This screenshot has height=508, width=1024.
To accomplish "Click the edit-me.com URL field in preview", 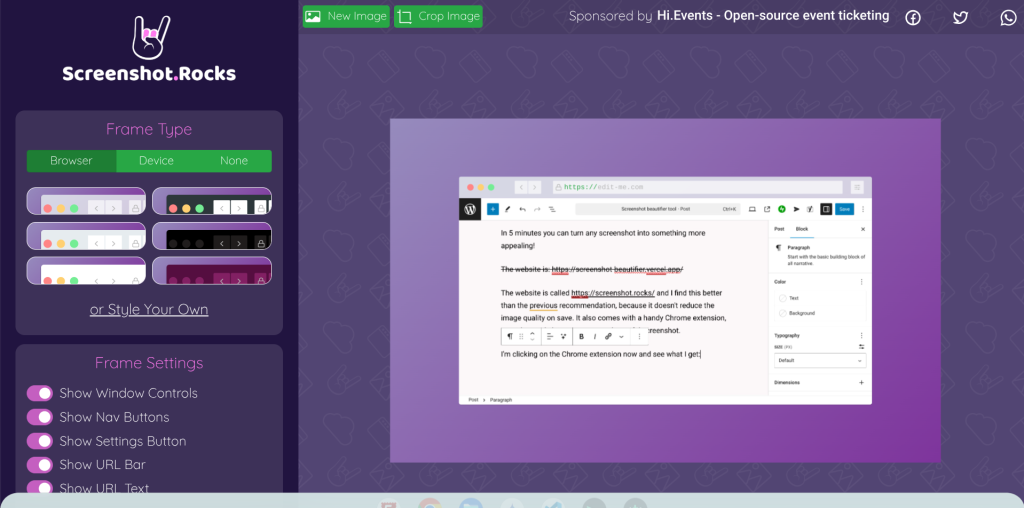I will 697,187.
